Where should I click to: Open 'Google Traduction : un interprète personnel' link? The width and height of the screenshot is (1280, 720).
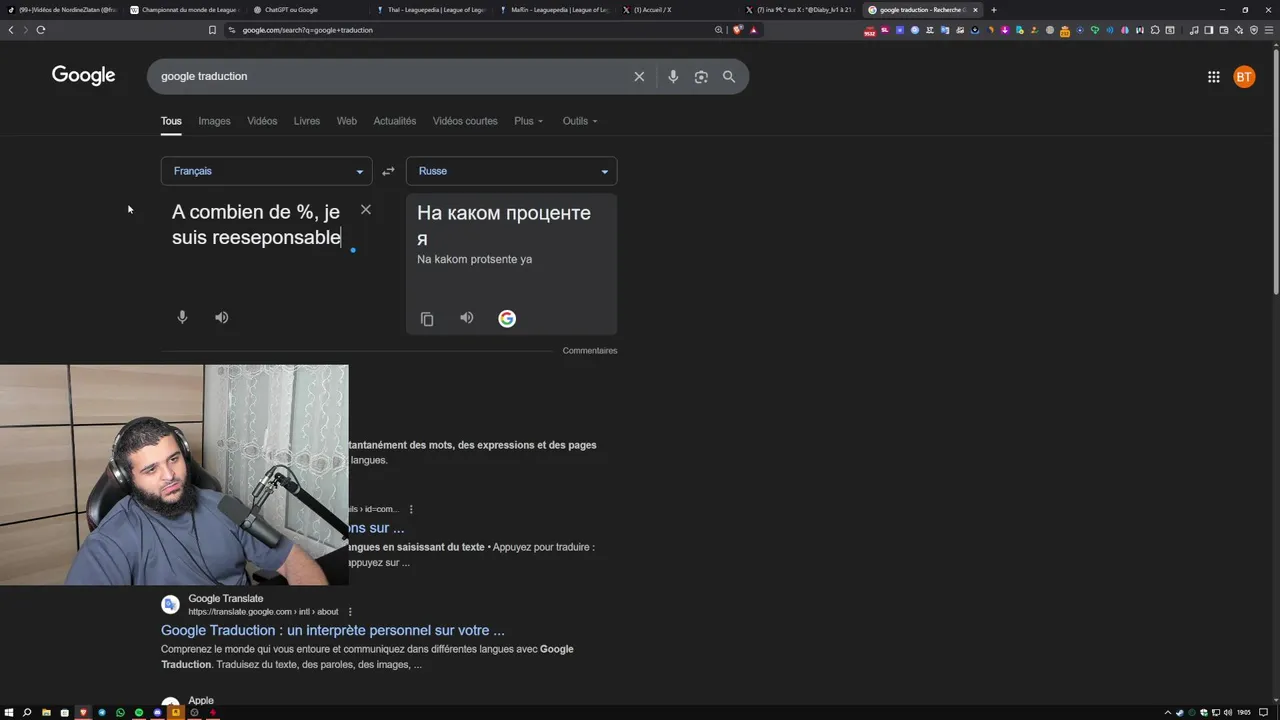click(333, 630)
